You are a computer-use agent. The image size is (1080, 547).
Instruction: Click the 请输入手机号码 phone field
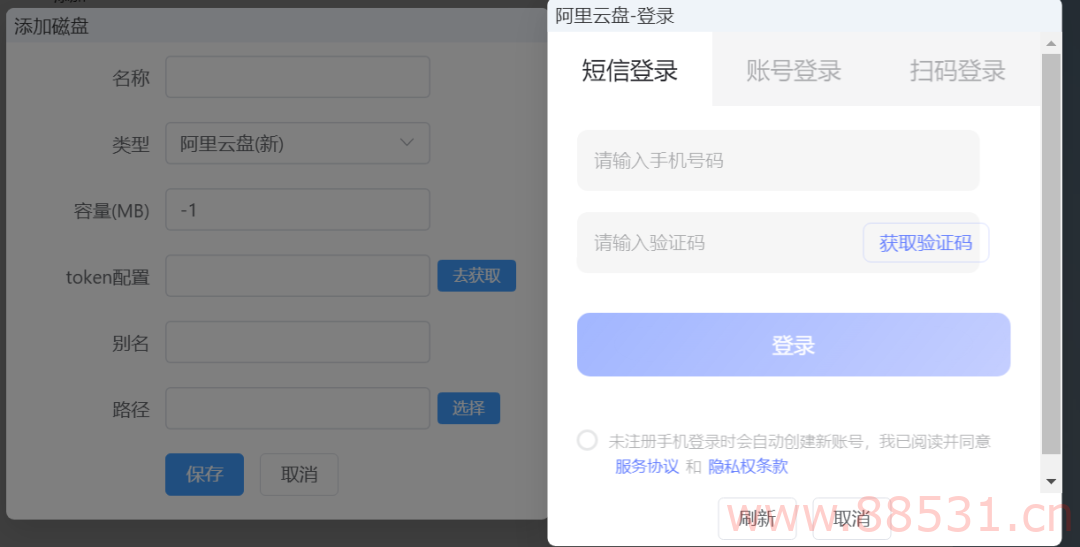coord(778,161)
